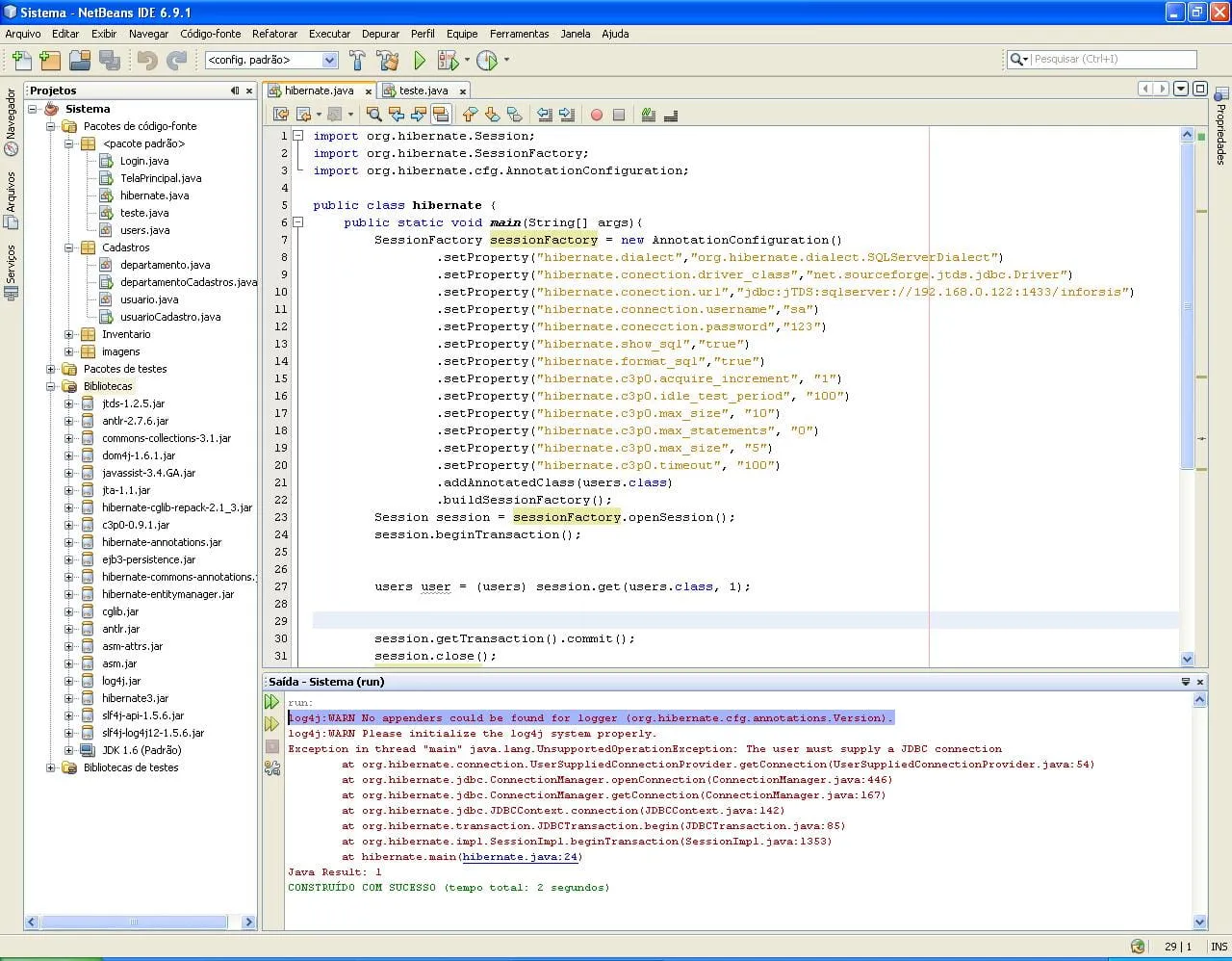This screenshot has height=961, width=1232.
Task: Toggle the highlight search button in editor toolbar
Action: click(x=441, y=115)
